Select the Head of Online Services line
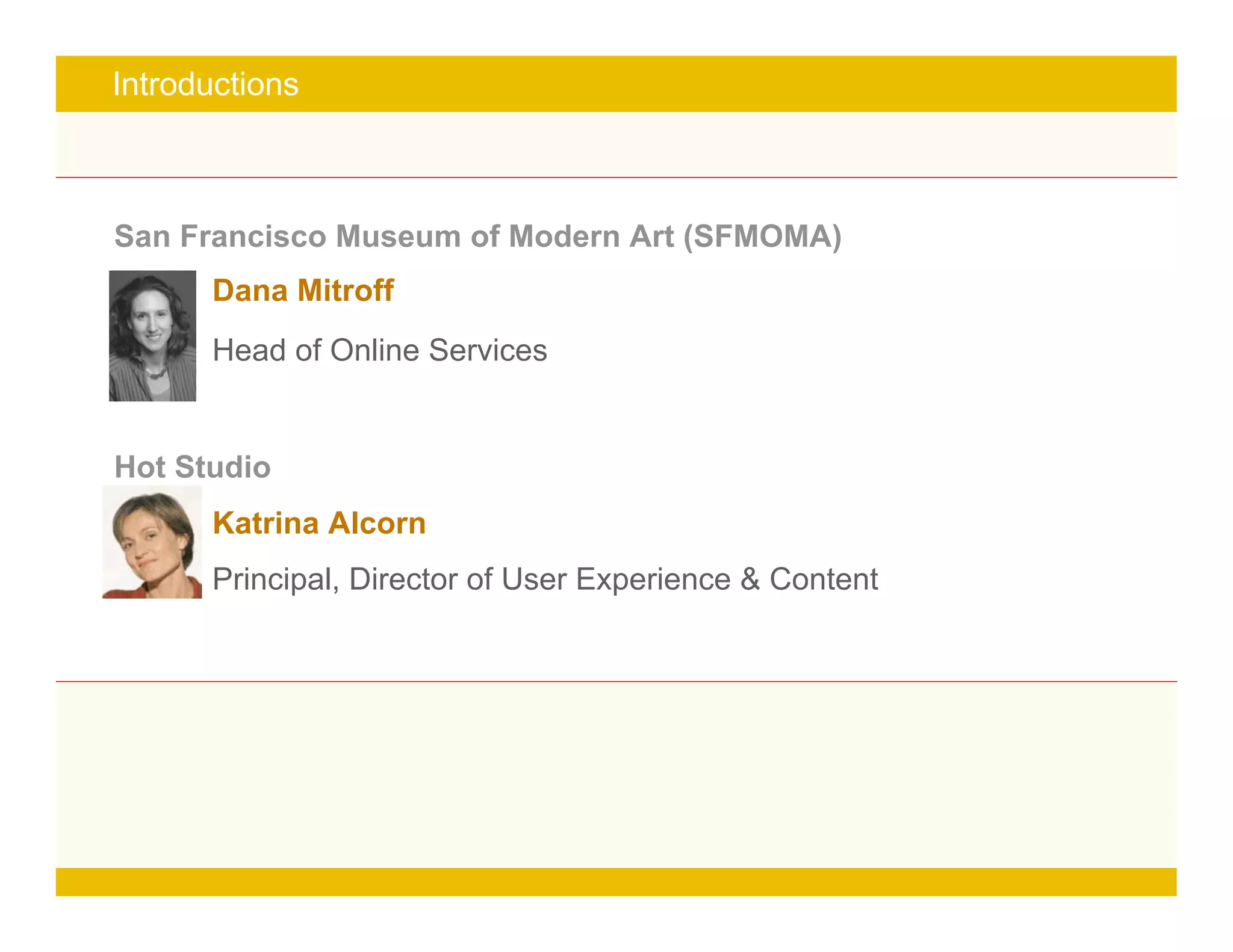The width and height of the screenshot is (1233, 952). point(380,350)
